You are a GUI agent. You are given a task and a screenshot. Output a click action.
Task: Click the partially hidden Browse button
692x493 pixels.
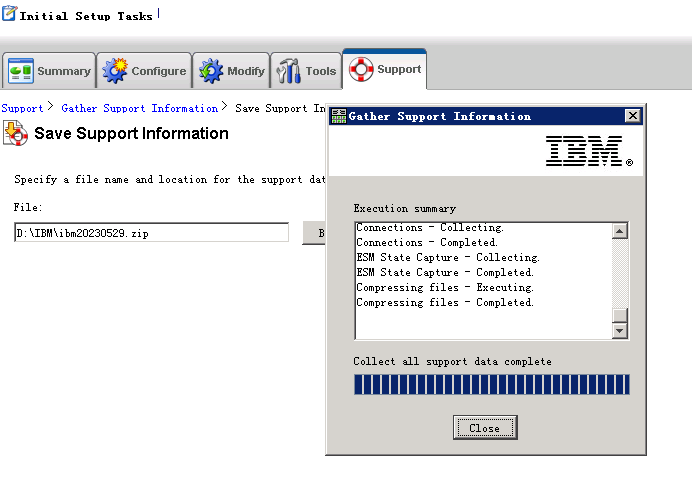pyautogui.click(x=314, y=233)
